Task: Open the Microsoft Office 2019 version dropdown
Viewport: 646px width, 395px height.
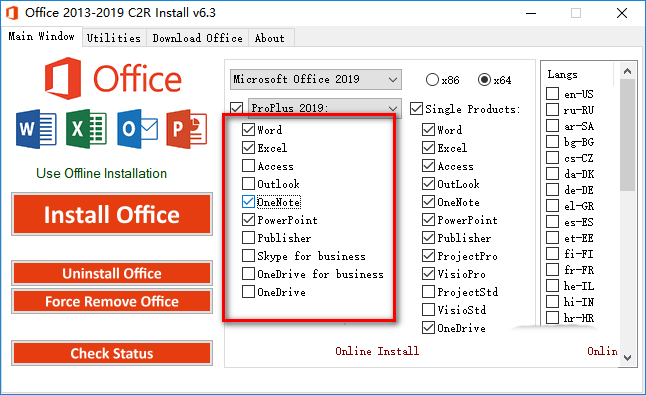Action: click(x=316, y=79)
